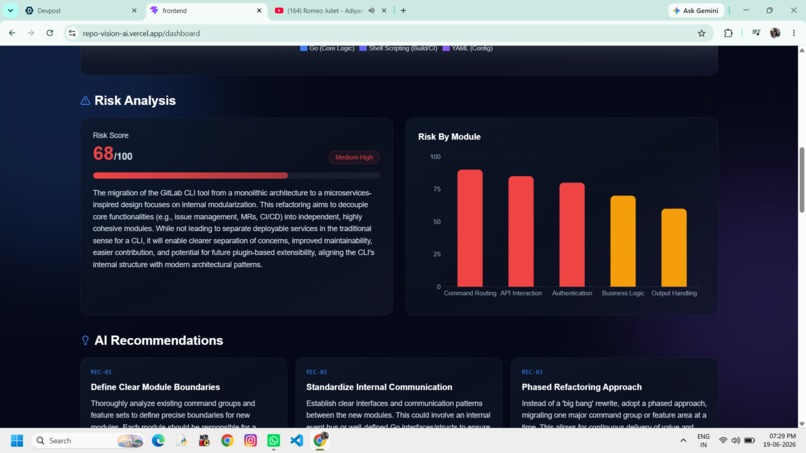806x453 pixels.
Task: Open the Extensions puzzle icon
Action: tap(728, 33)
